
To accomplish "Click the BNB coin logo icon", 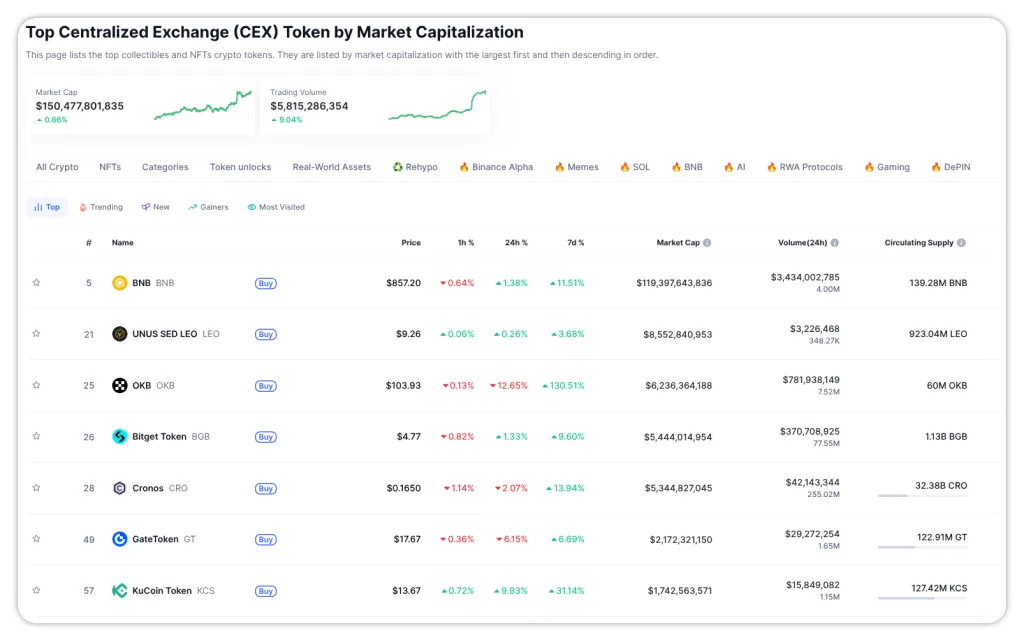I will (x=119, y=283).
